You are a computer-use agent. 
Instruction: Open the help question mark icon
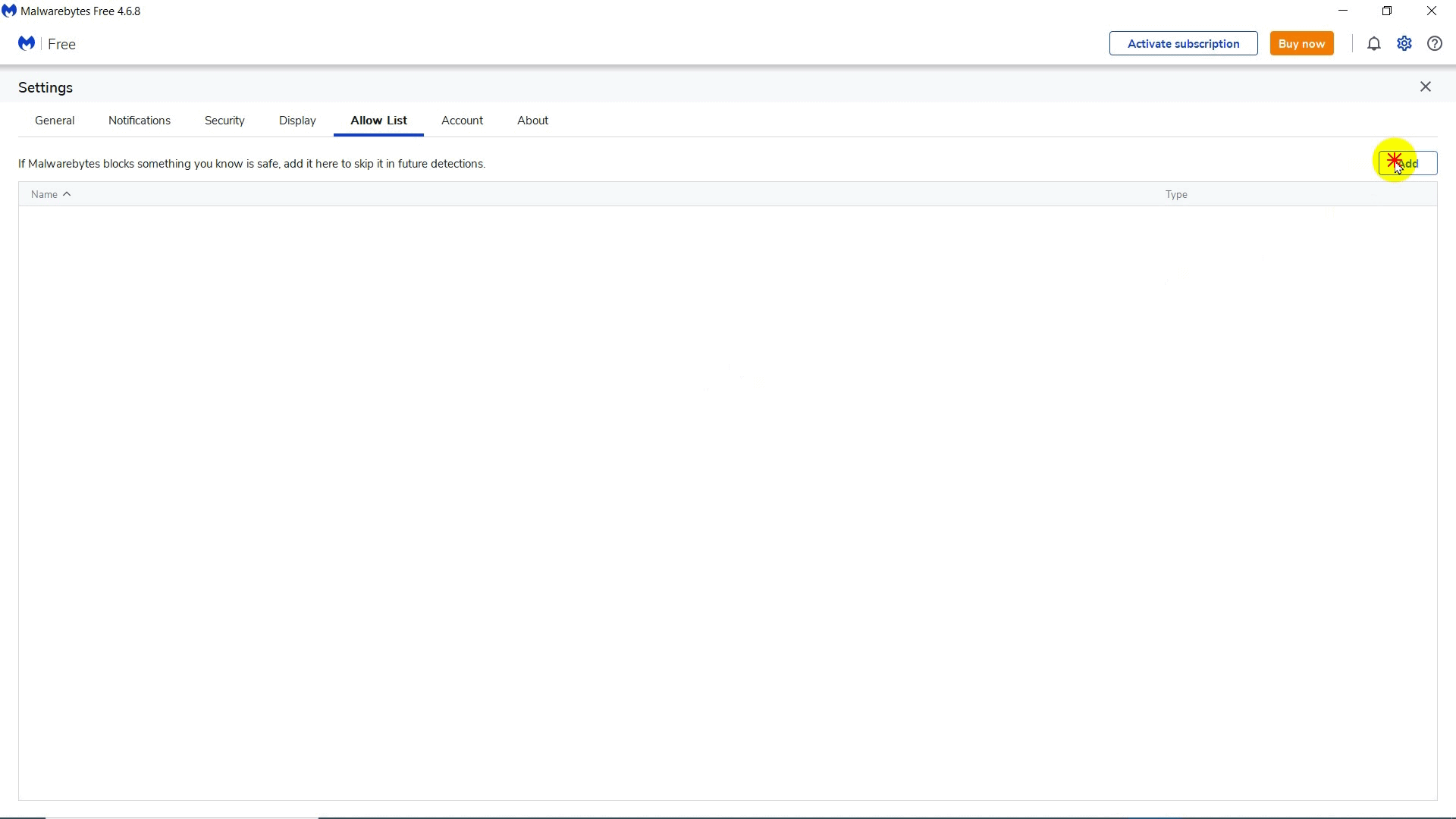point(1434,43)
